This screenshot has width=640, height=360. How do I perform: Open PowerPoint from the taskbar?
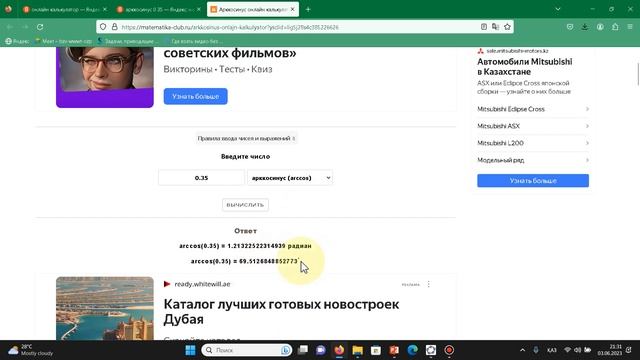tap(394, 350)
